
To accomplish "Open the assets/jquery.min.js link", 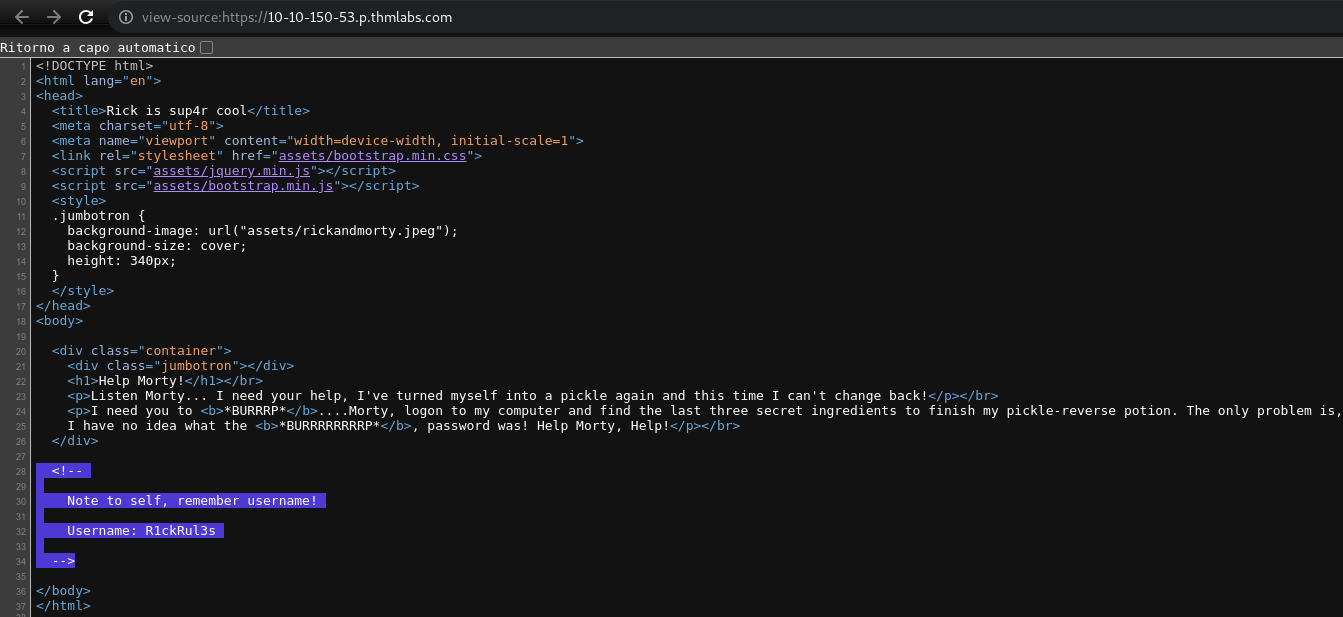I will pos(231,171).
